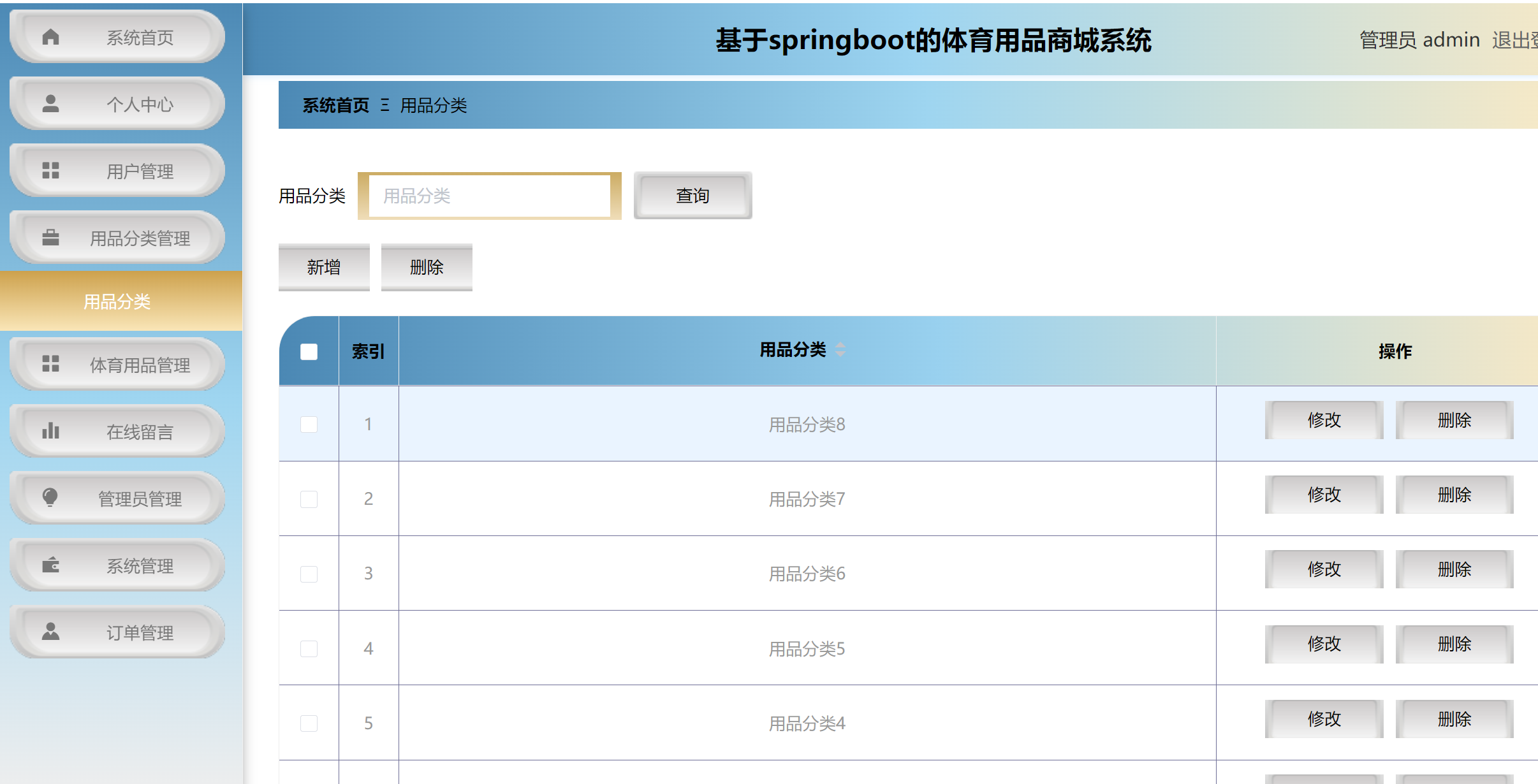Click the lightbulb icon beside 管理员管理
This screenshot has width=1538, height=784.
click(50, 498)
